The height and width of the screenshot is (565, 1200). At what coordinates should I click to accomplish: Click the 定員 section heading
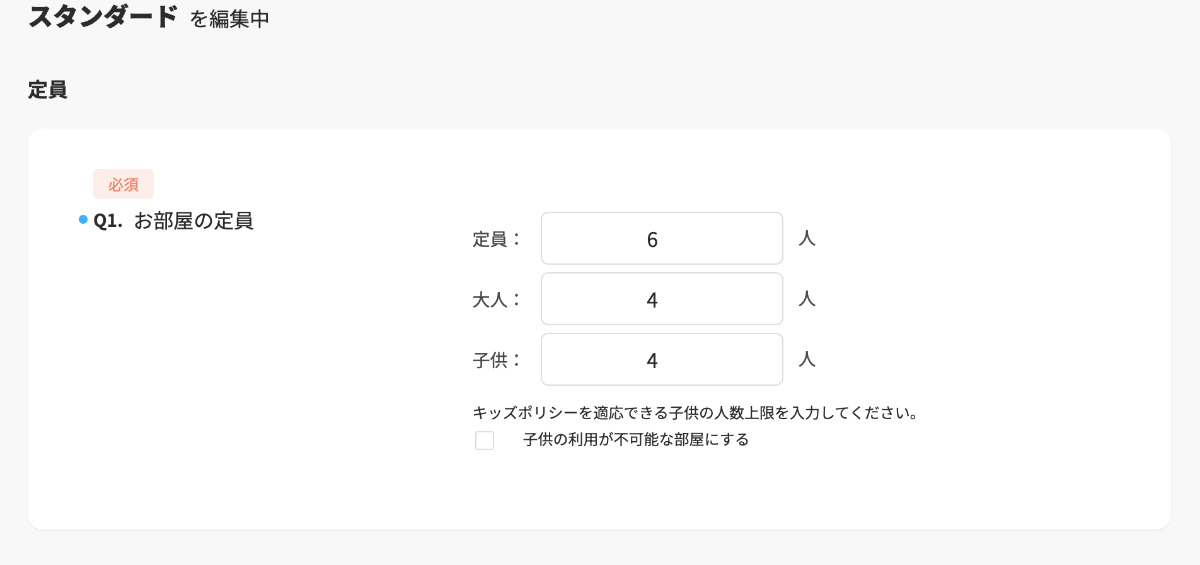(x=48, y=89)
